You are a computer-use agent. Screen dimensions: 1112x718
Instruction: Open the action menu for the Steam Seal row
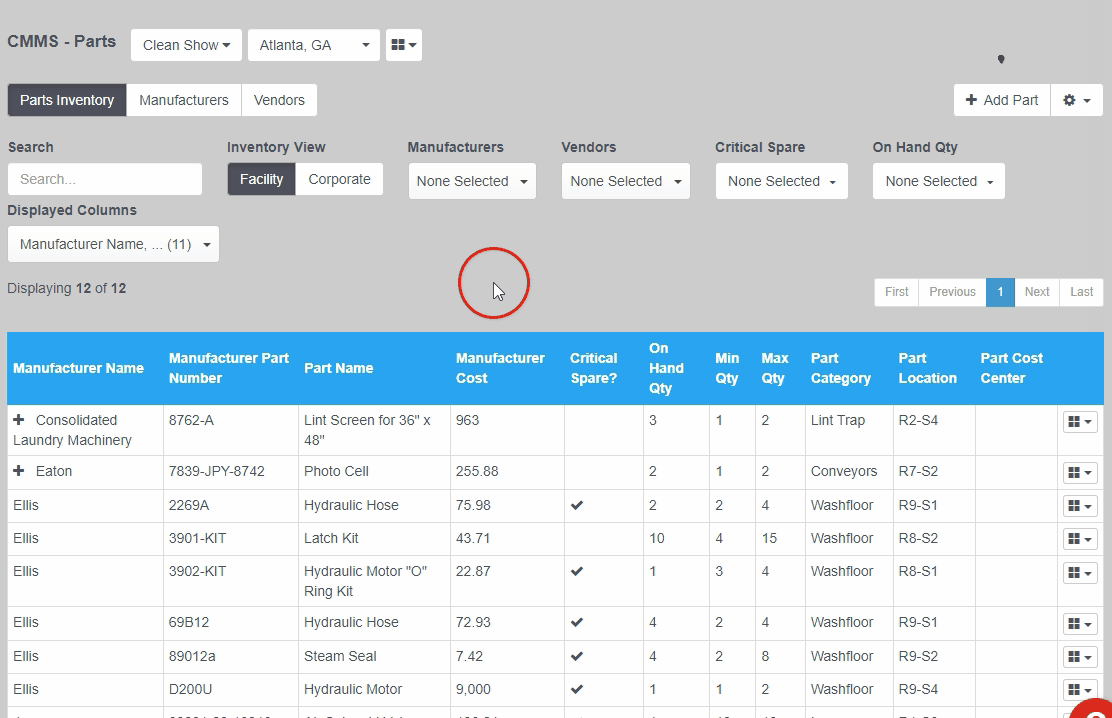coord(1080,657)
